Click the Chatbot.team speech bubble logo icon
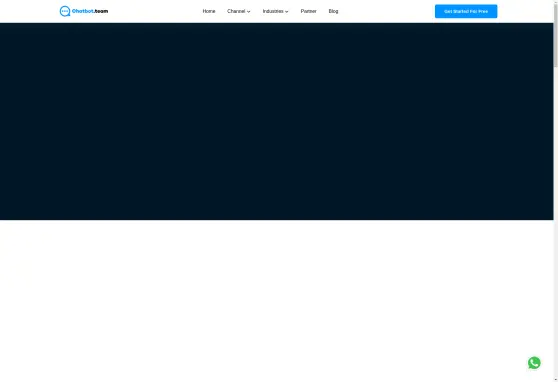Image resolution: width=558 pixels, height=382 pixels. click(65, 11)
